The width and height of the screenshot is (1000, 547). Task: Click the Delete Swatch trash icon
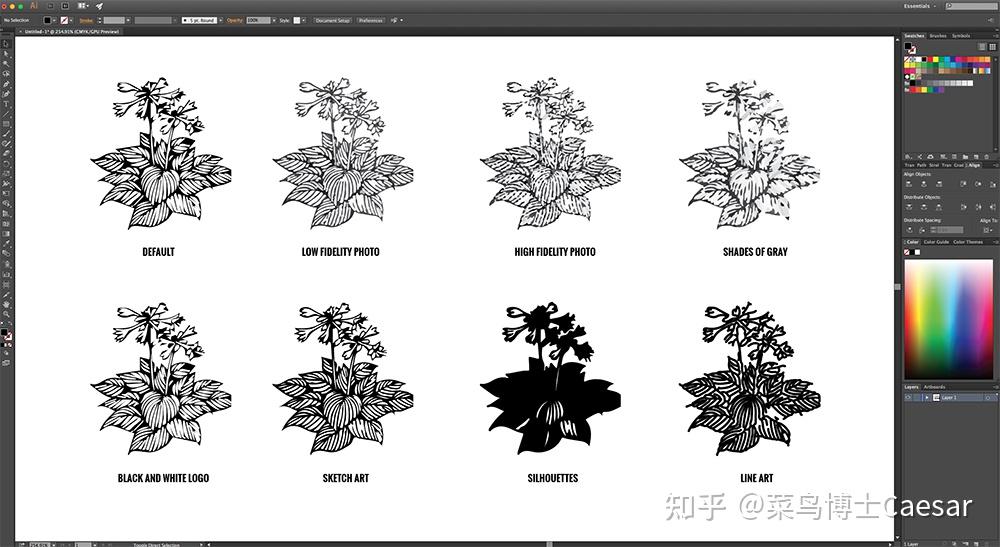987,157
